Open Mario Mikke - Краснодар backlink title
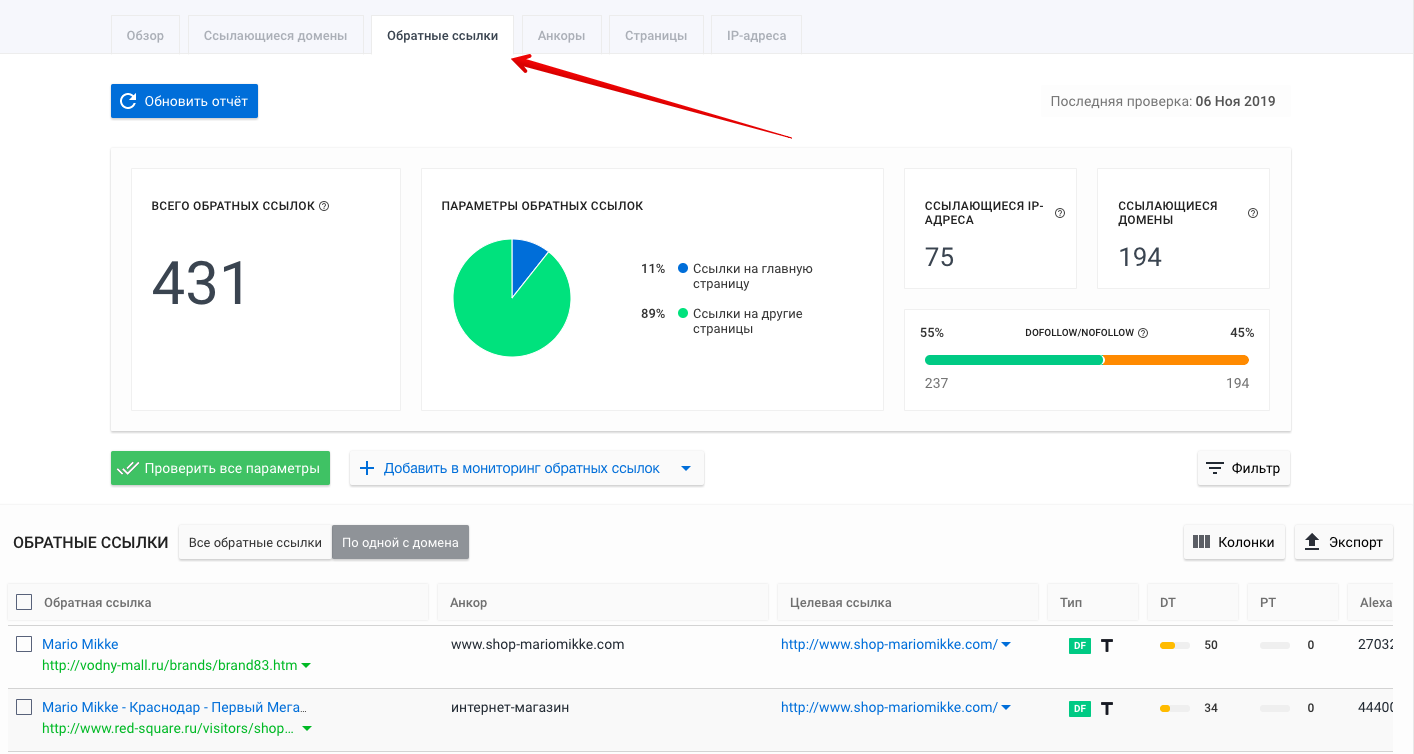The image size is (1414, 754). click(174, 707)
